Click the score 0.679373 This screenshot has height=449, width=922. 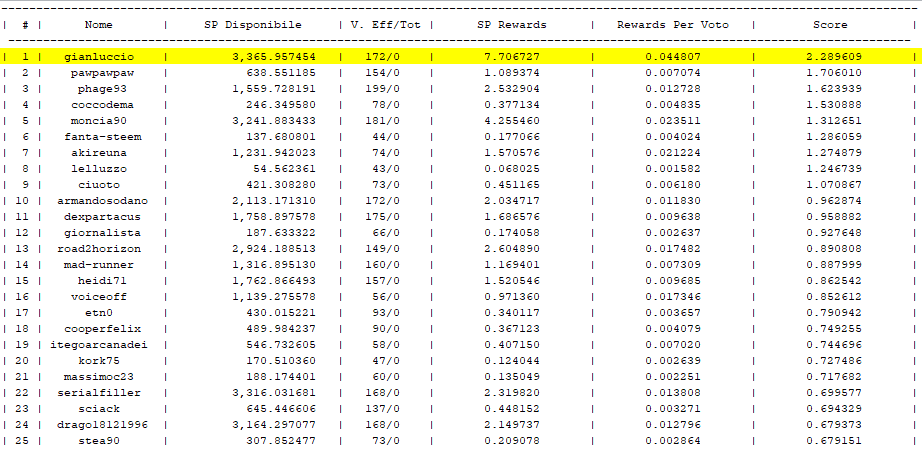click(x=834, y=424)
